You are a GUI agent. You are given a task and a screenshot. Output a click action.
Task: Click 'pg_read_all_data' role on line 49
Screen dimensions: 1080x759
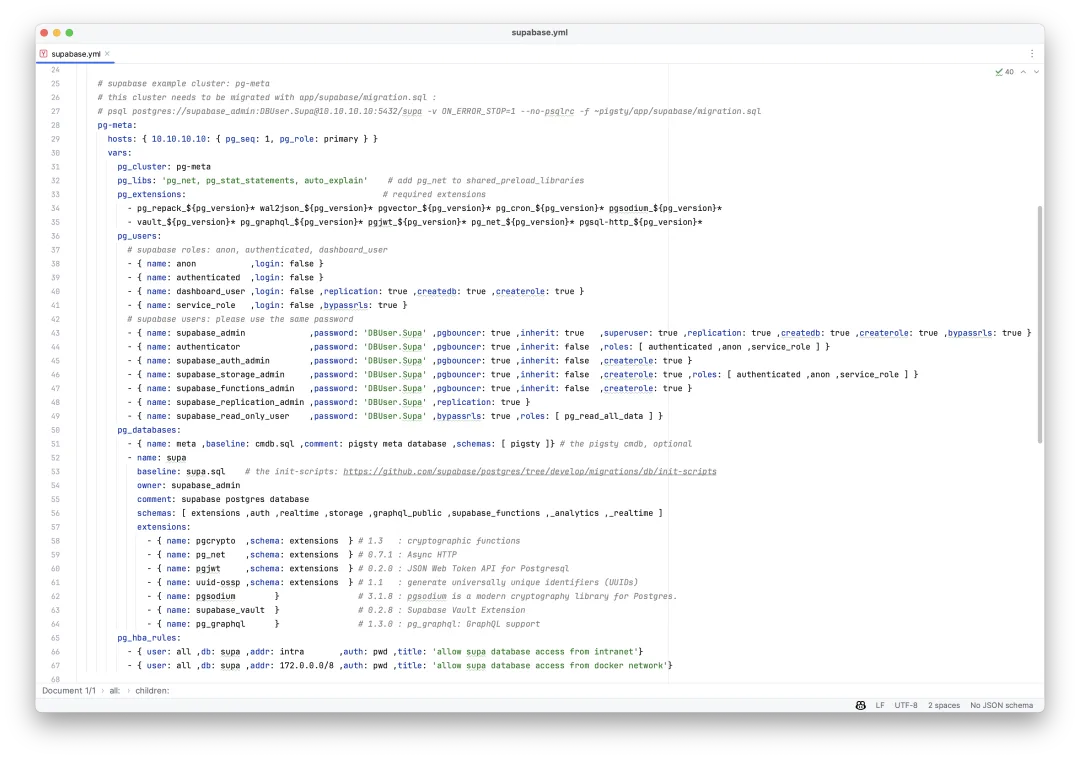click(x=603, y=416)
